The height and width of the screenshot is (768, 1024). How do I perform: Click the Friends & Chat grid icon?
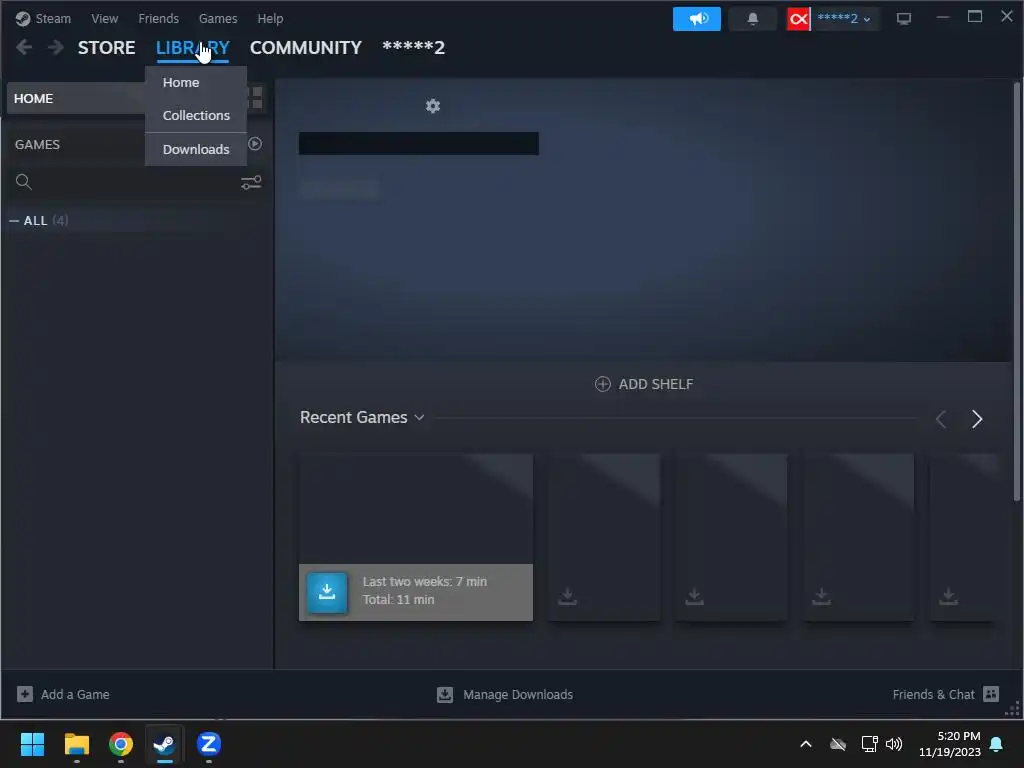click(x=991, y=694)
